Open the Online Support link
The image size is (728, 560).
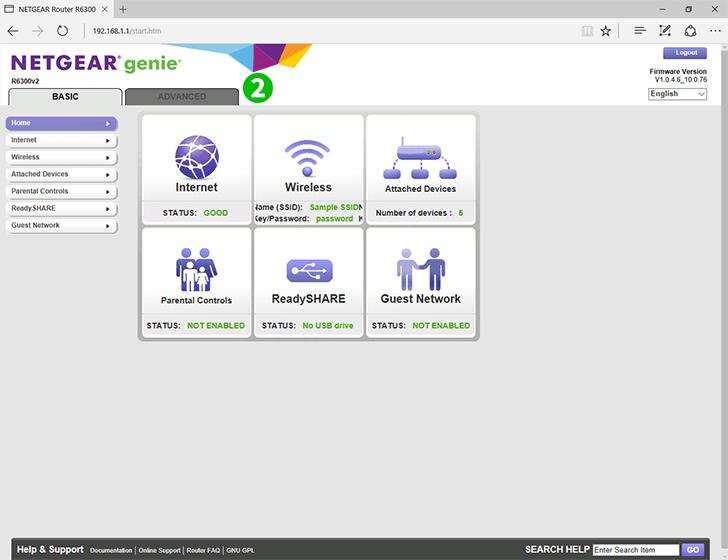tap(159, 550)
